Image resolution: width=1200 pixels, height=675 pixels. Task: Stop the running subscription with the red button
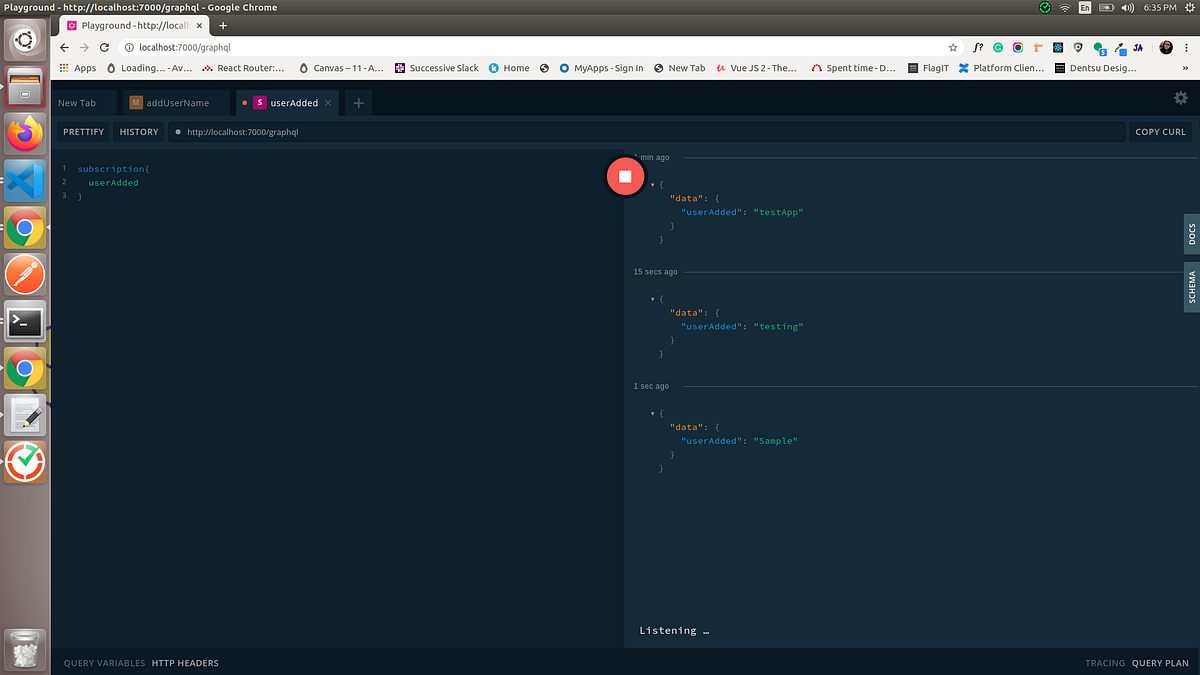pos(625,175)
